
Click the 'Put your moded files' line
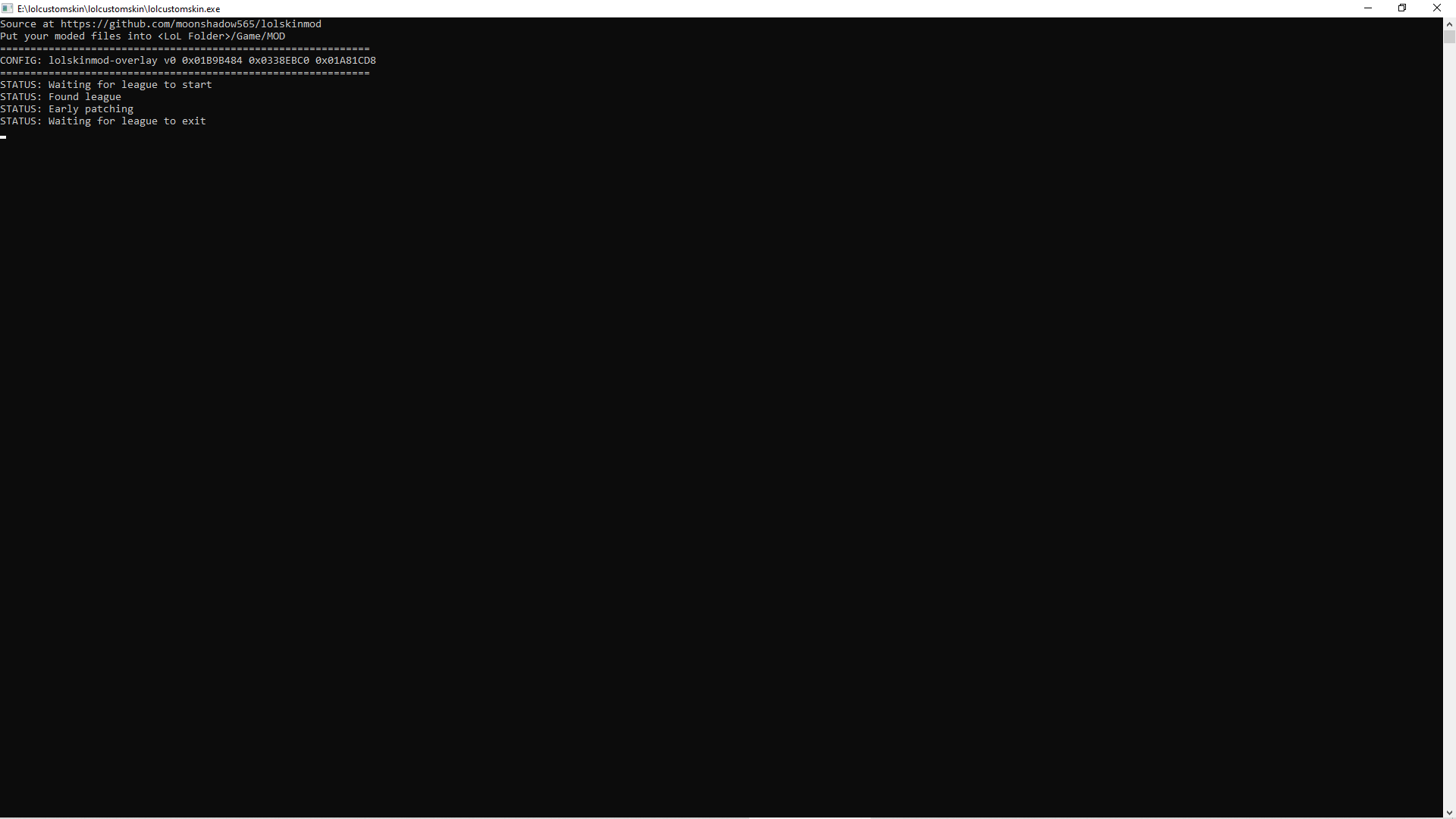[143, 36]
